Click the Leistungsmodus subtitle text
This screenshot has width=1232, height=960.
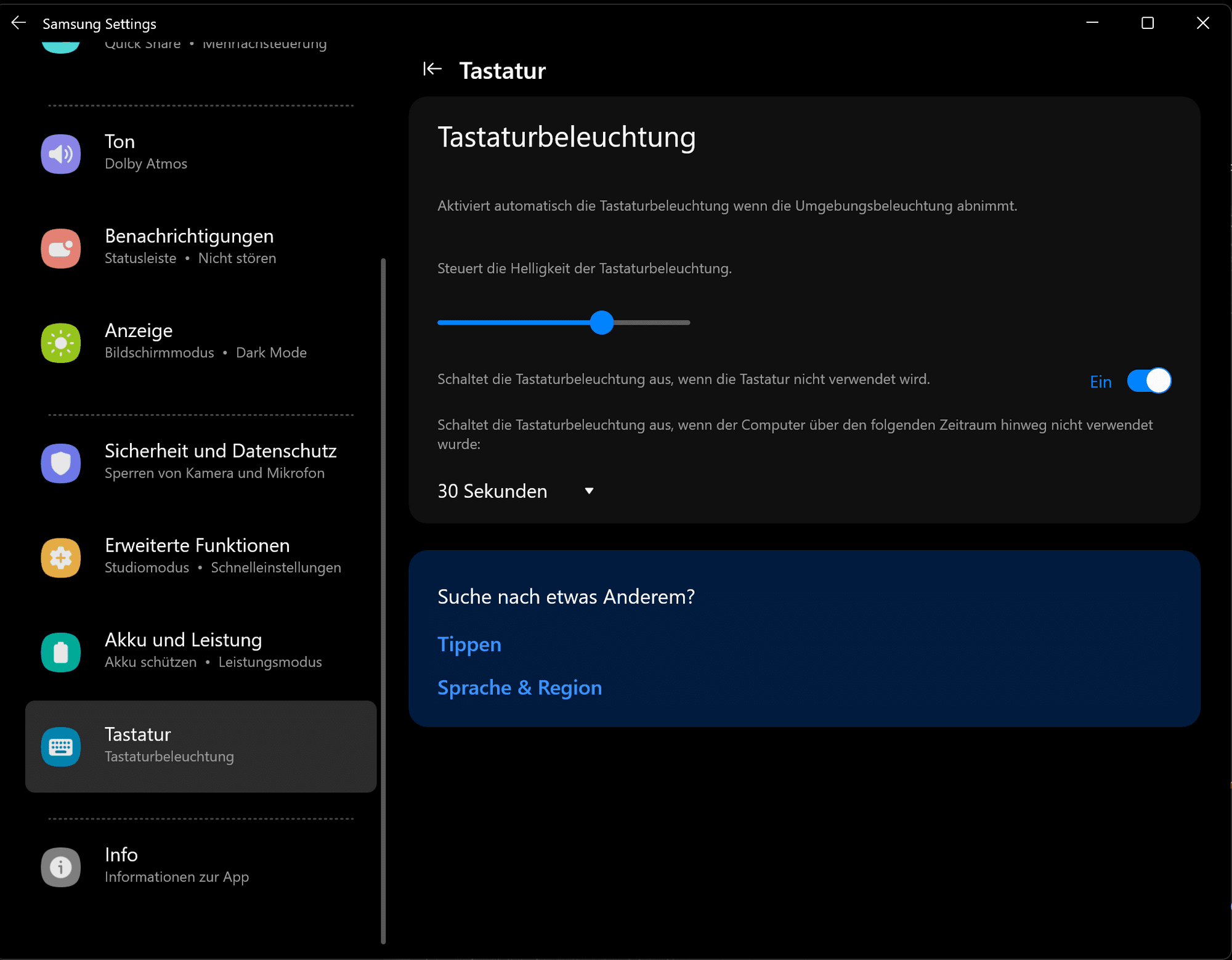(x=270, y=662)
